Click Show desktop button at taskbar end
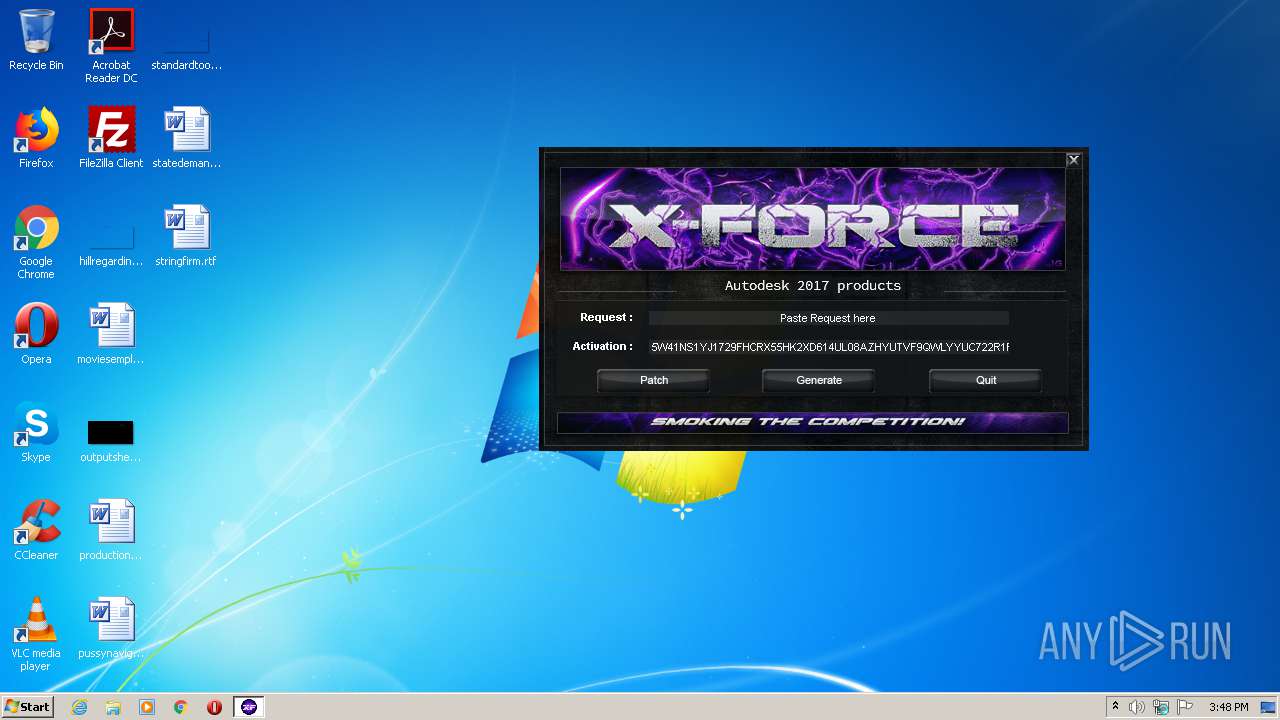This screenshot has height=720, width=1280. pyautogui.click(x=1269, y=707)
